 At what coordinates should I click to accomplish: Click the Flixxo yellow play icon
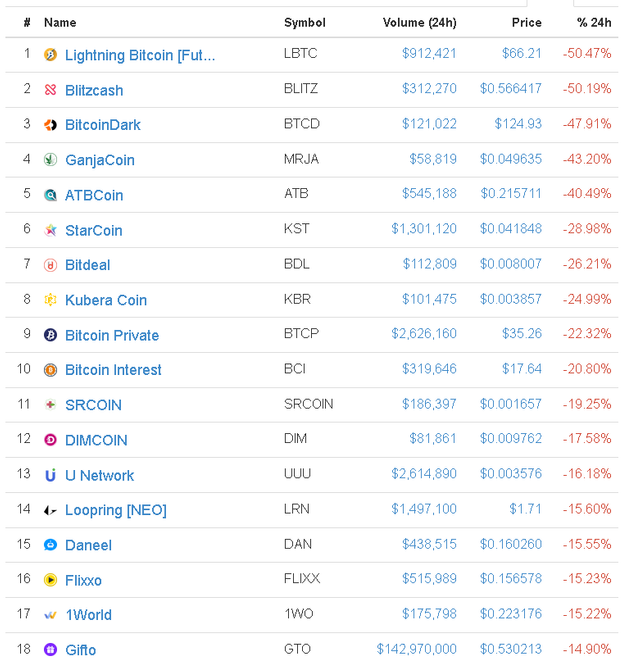coord(50,579)
